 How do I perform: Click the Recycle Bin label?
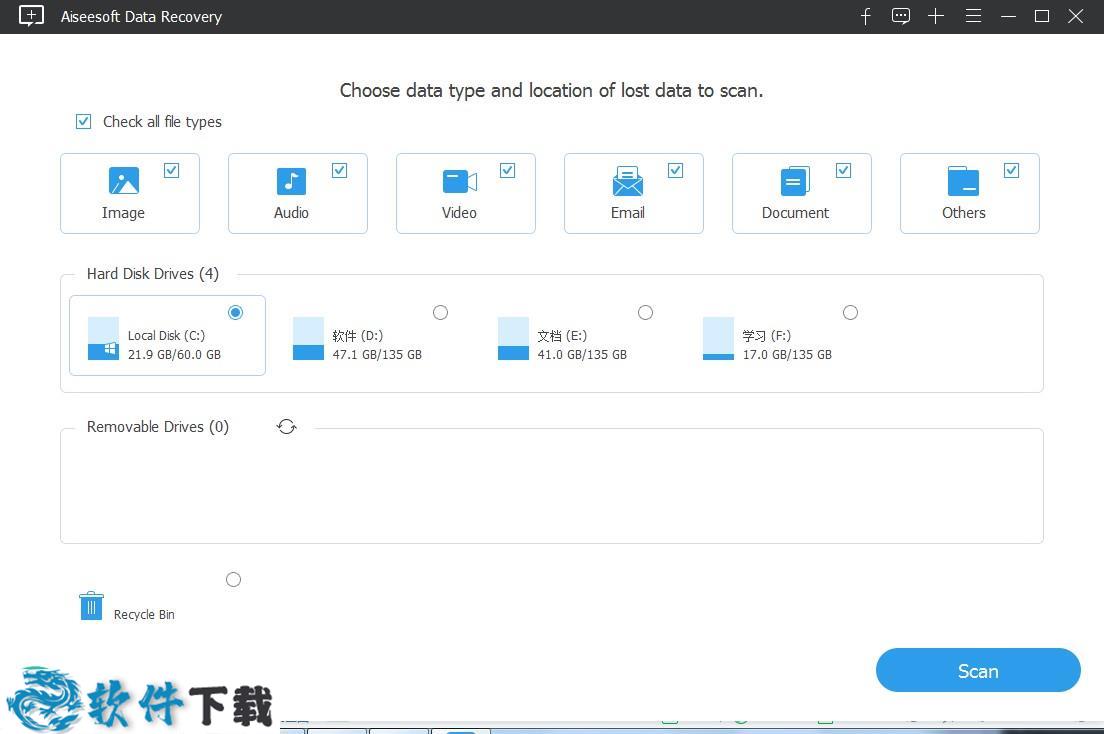tap(144, 614)
